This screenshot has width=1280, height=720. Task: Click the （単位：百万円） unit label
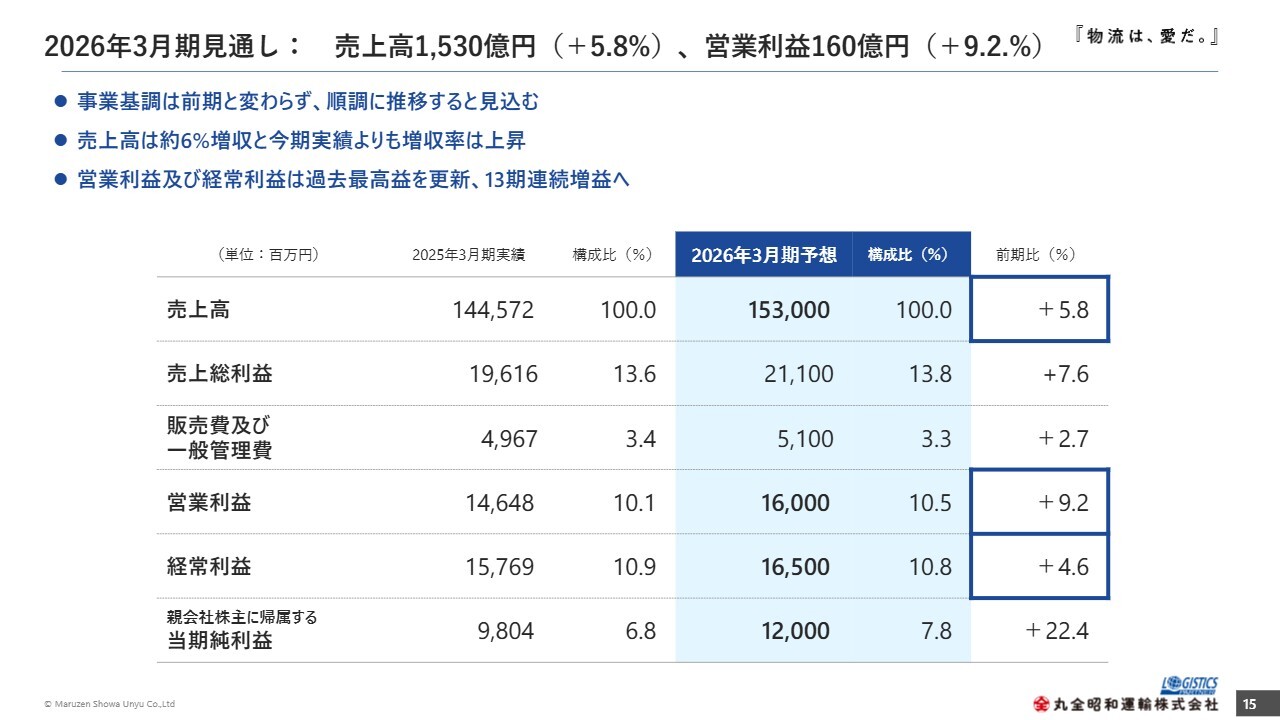pos(268,255)
